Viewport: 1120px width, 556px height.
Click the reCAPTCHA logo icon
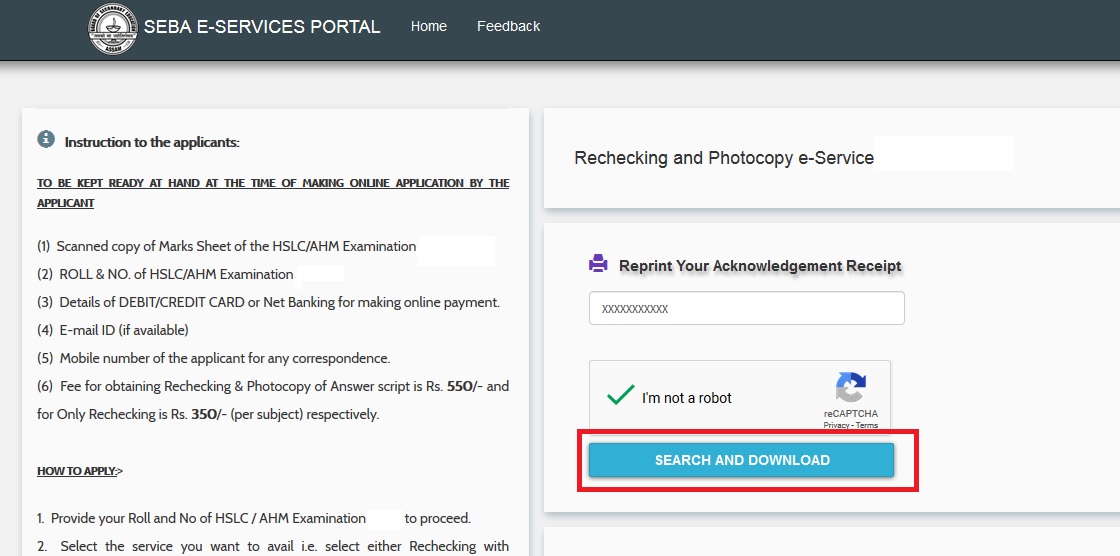[x=850, y=388]
